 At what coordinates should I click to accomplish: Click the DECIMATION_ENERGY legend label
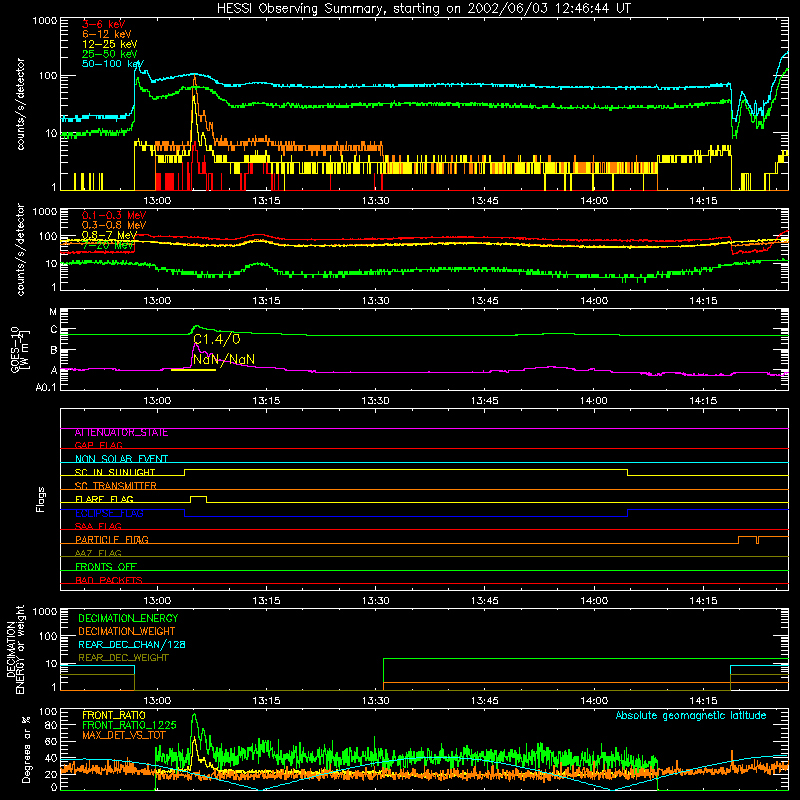pos(128,618)
